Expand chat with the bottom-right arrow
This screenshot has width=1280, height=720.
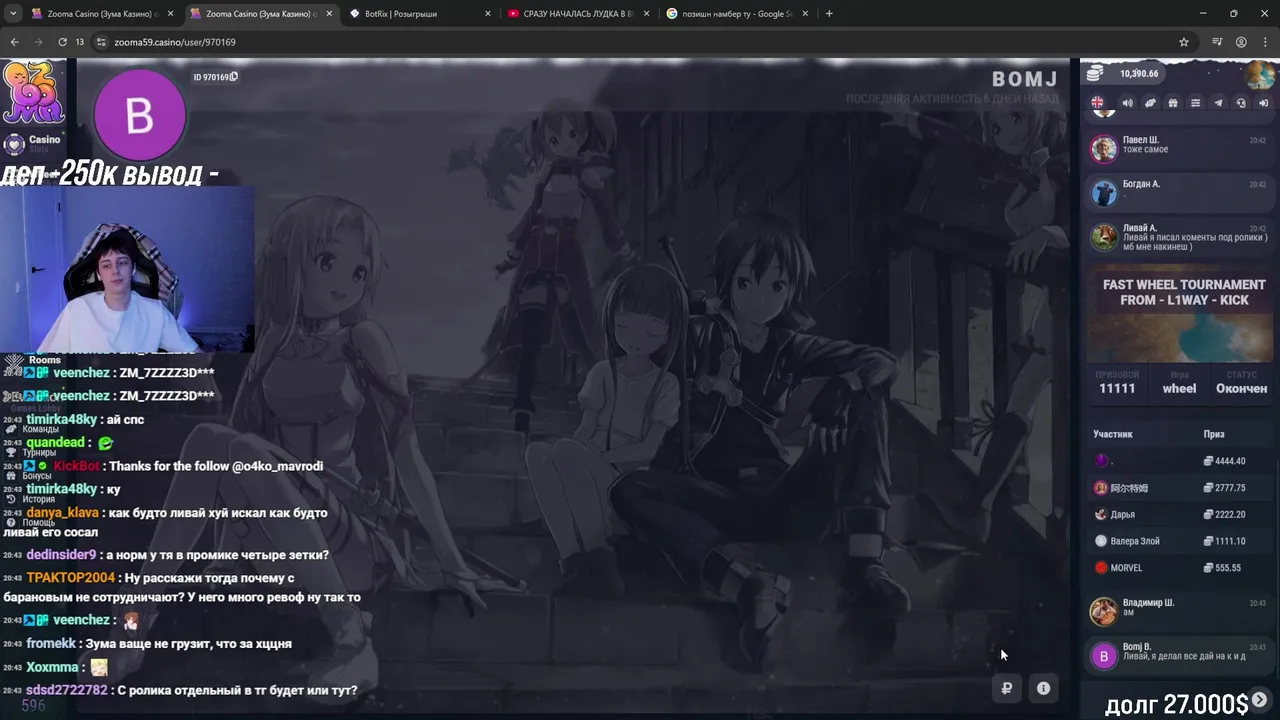pyautogui.click(x=1259, y=700)
